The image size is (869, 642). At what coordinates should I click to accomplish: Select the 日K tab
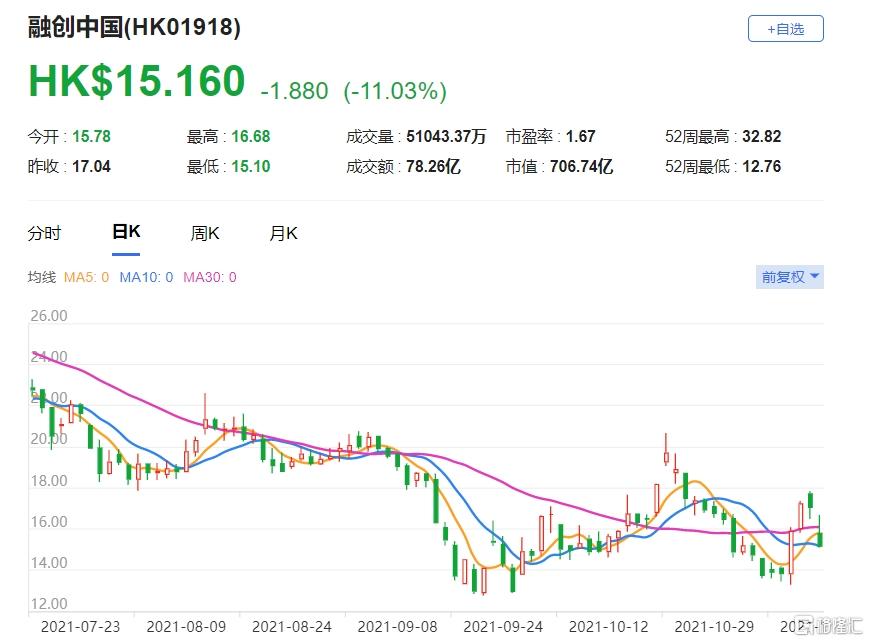[126, 232]
